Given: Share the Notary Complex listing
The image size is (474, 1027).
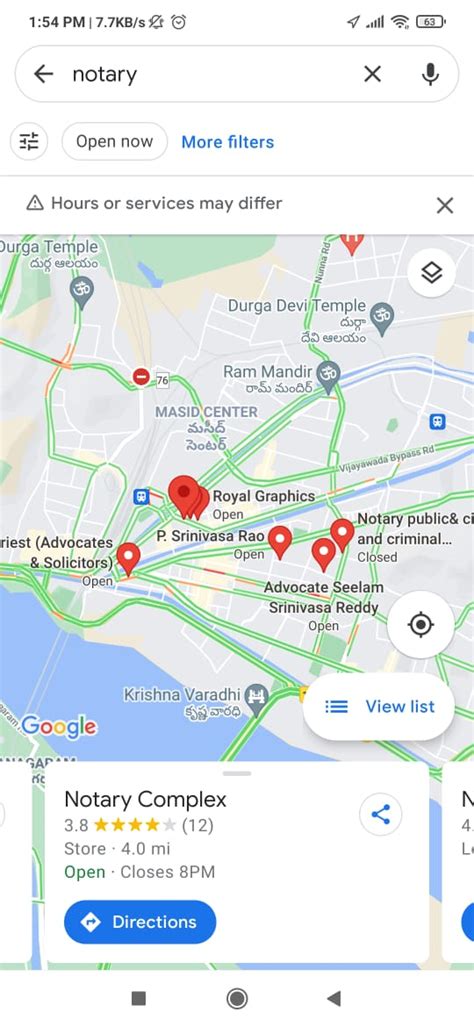Looking at the screenshot, I should pos(380,814).
